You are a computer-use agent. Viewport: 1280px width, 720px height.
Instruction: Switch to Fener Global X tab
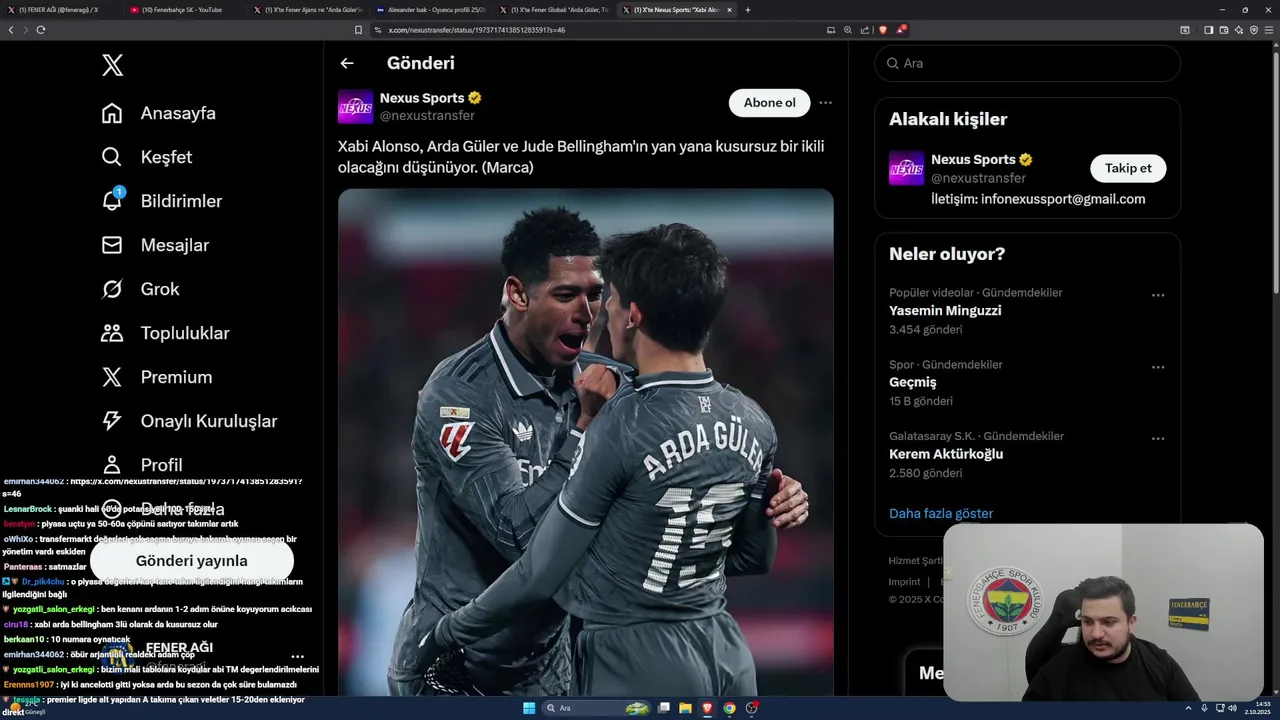click(x=553, y=10)
